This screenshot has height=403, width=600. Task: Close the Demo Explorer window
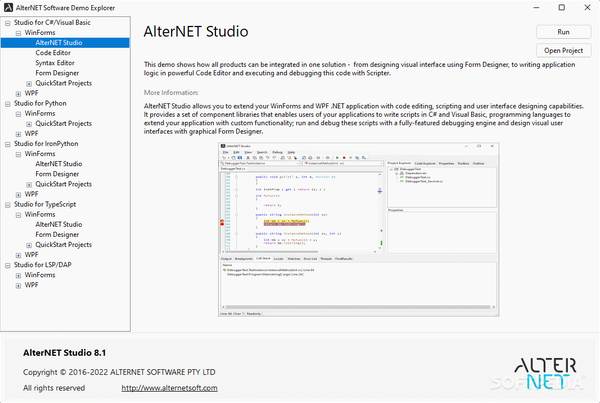coord(587,8)
